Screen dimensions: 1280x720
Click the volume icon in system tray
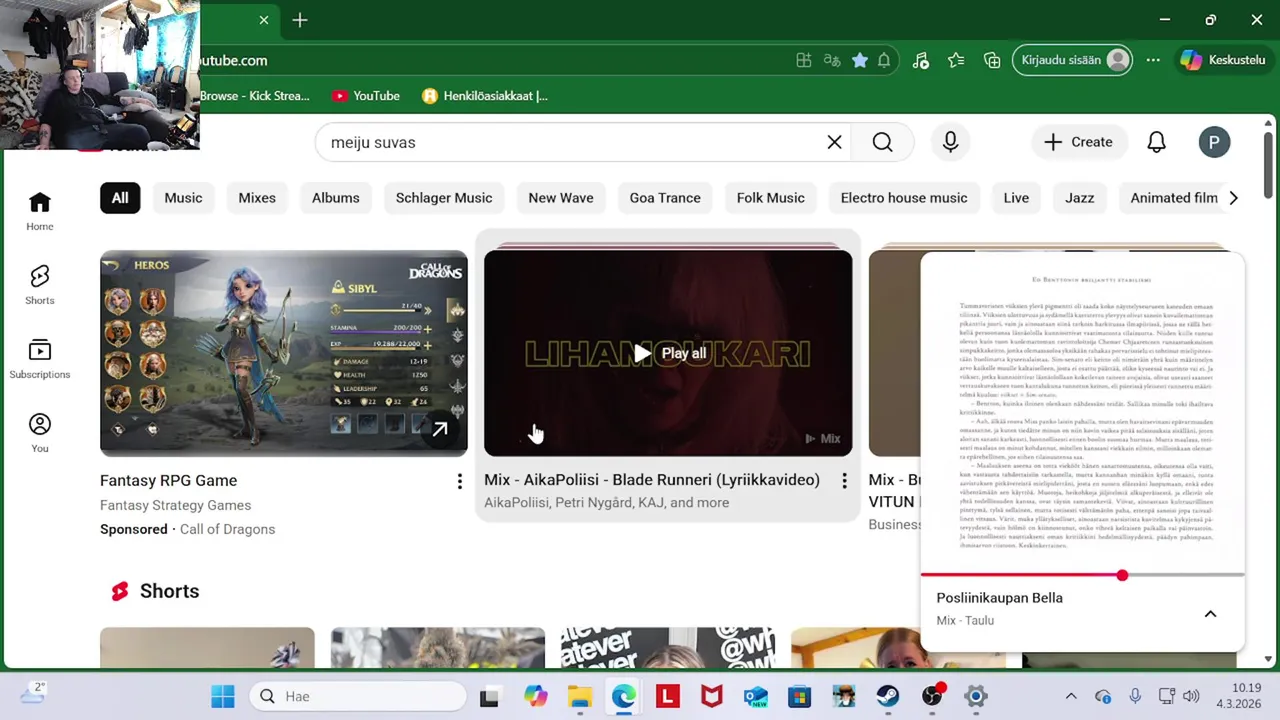[1191, 696]
